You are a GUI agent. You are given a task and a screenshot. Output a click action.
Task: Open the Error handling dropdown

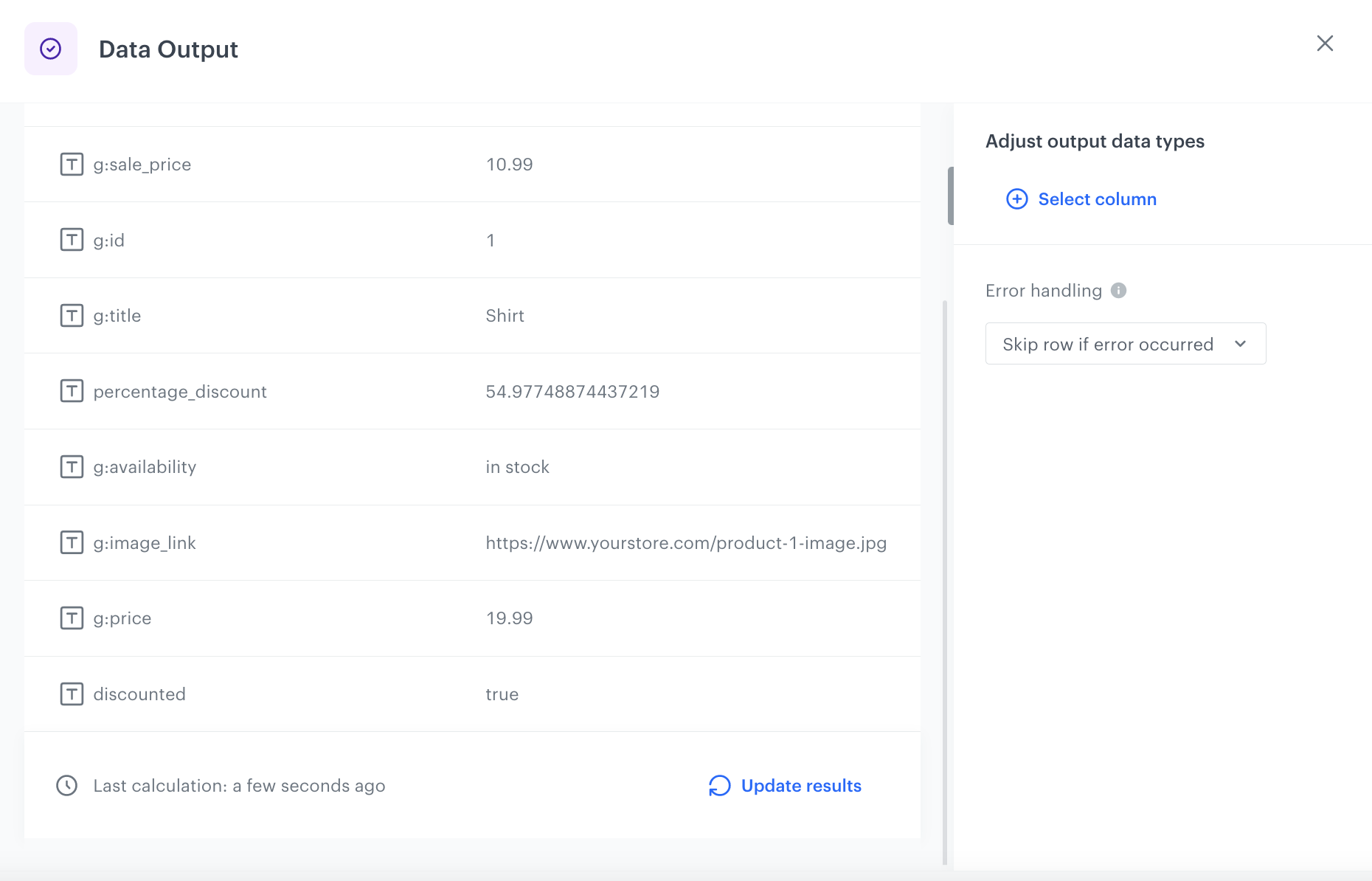click(1125, 344)
